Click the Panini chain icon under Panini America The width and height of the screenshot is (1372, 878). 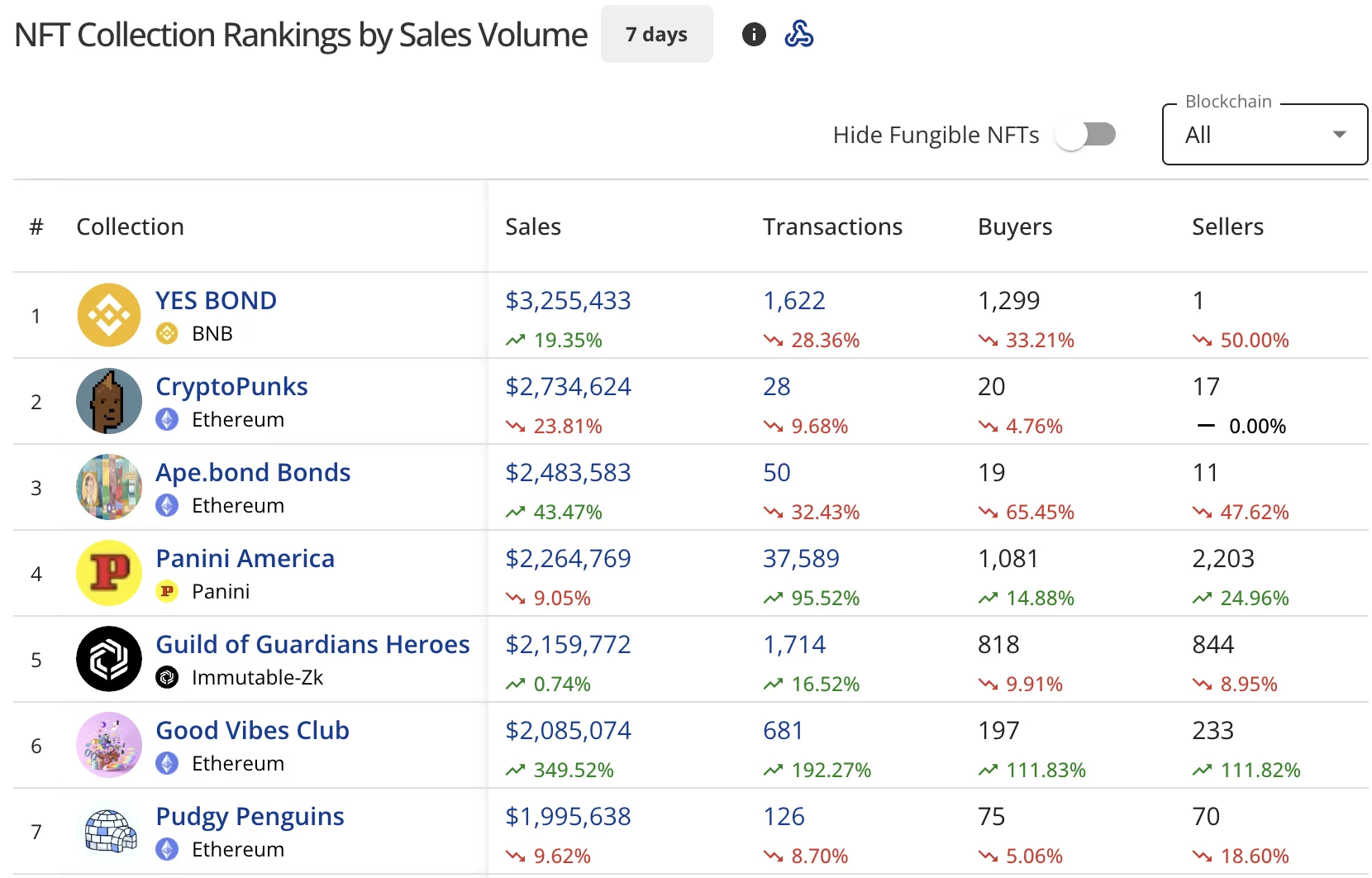(x=168, y=592)
